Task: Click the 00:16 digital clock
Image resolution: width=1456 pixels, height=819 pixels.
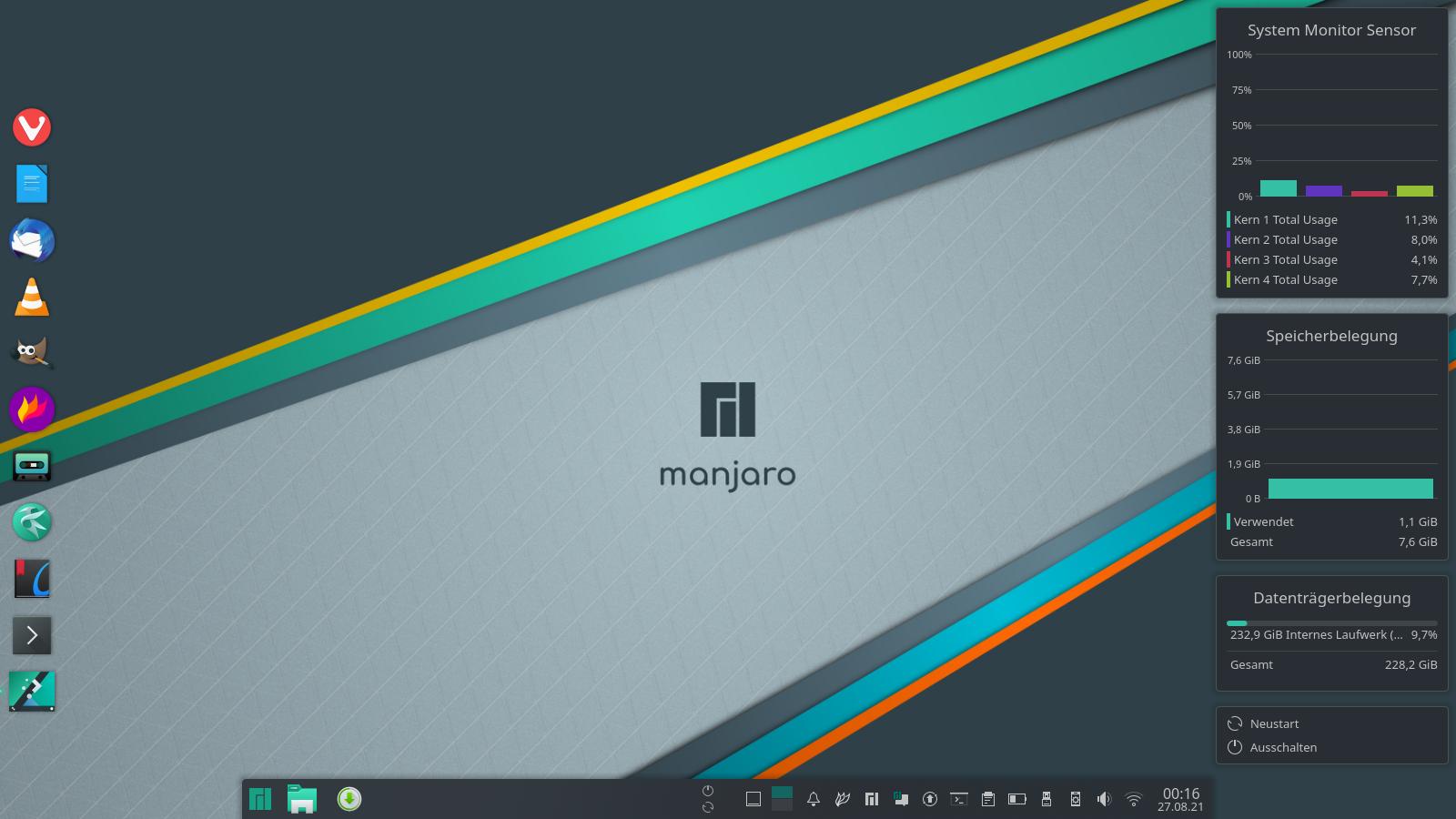Action: click(x=1181, y=794)
